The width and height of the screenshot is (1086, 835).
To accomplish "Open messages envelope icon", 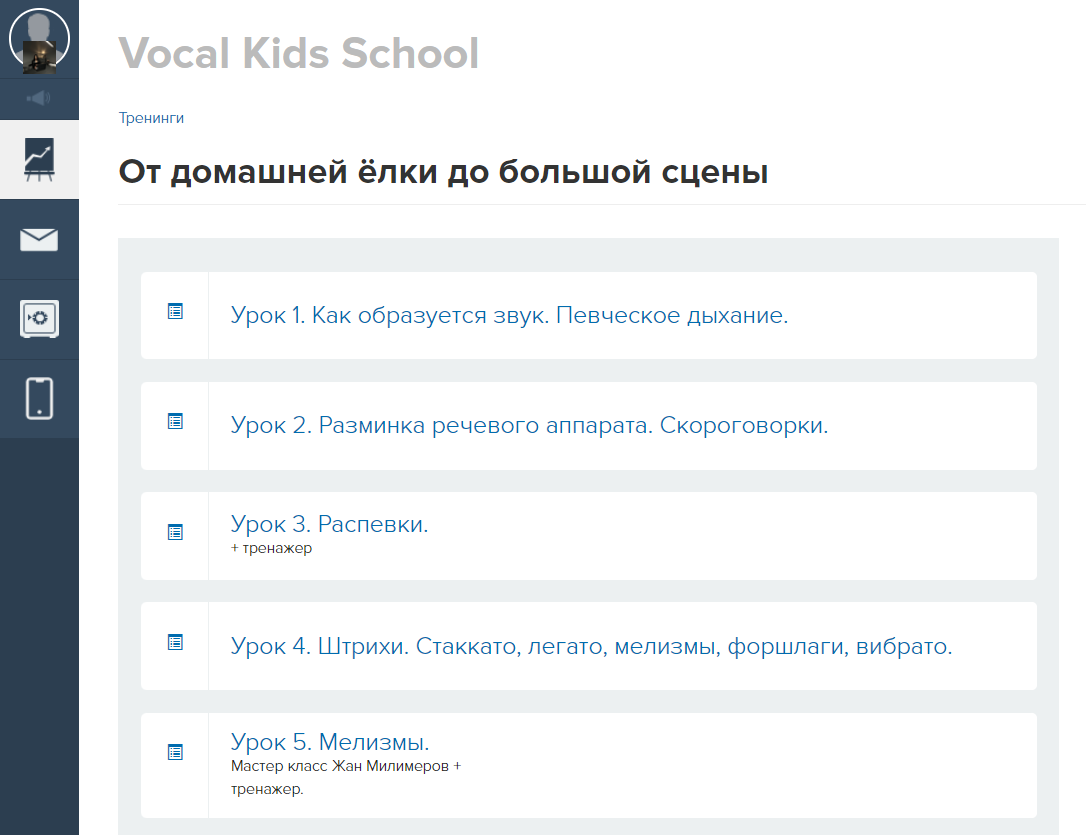I will (39, 240).
